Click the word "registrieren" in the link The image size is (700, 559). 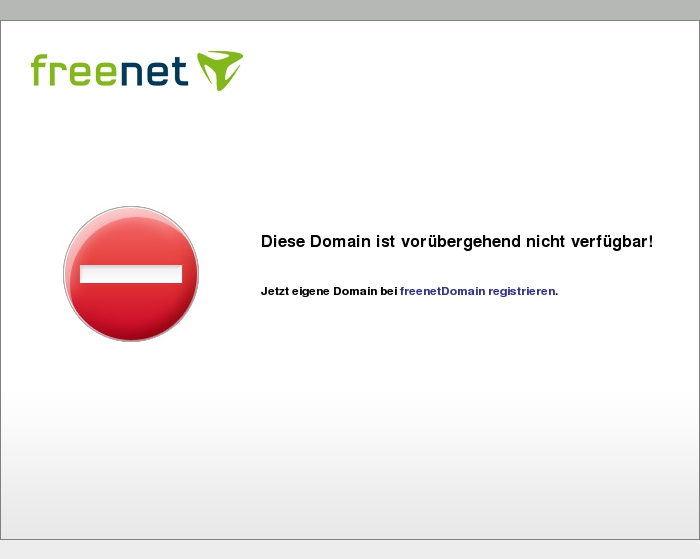click(x=522, y=292)
